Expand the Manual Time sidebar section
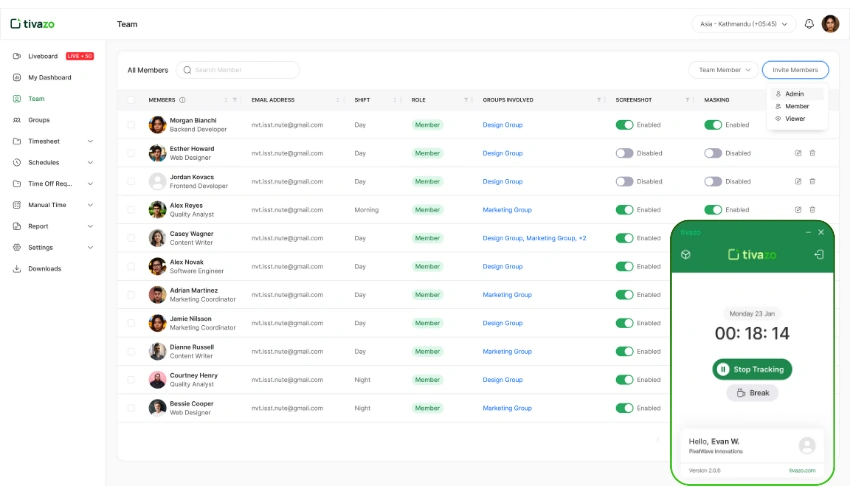 pos(90,205)
